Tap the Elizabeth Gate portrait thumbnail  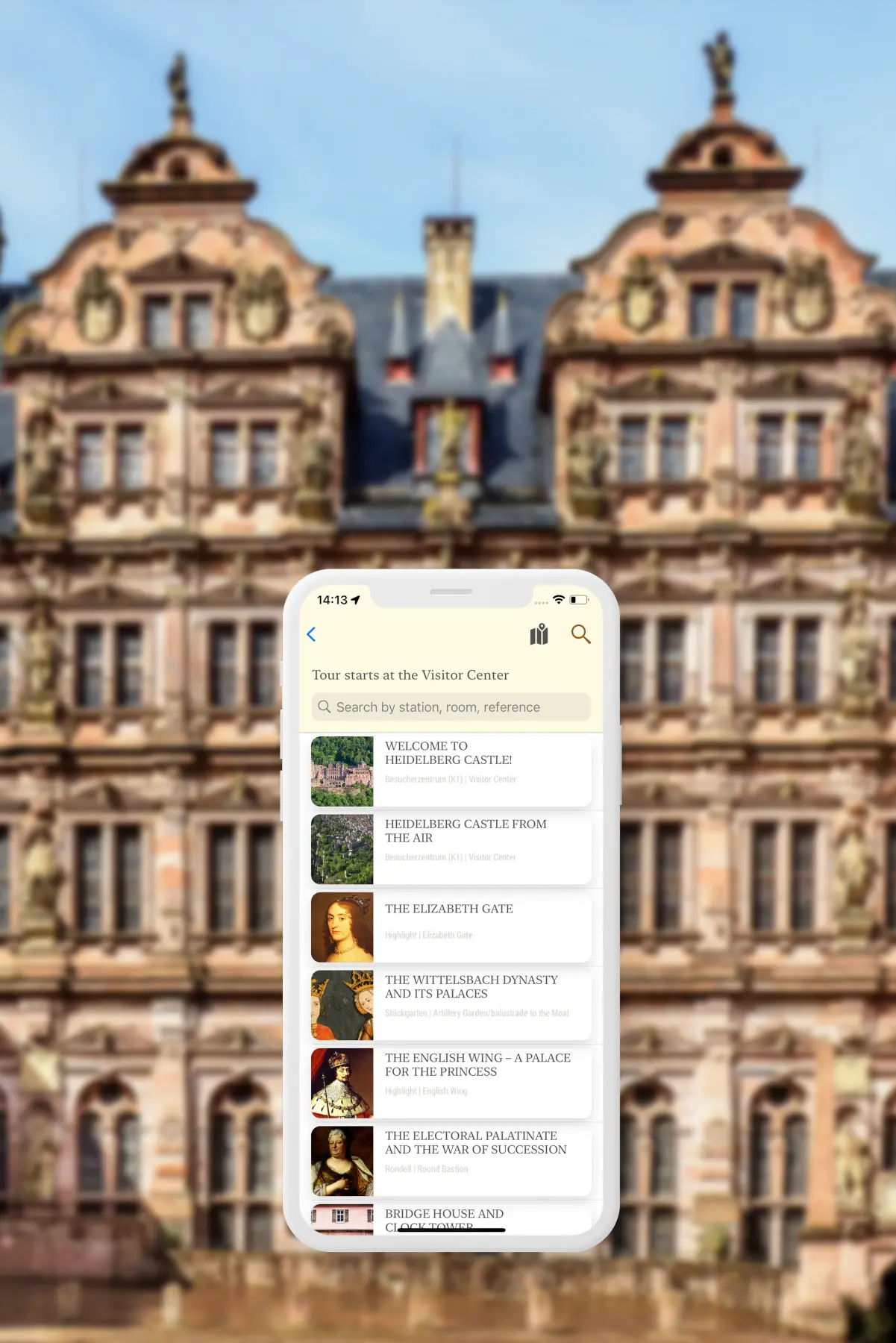click(342, 927)
